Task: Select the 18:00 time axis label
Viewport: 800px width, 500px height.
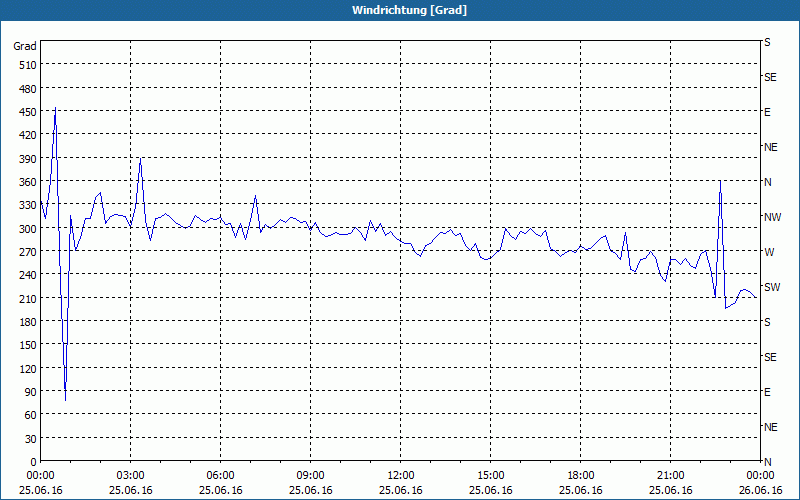Action: (x=581, y=476)
